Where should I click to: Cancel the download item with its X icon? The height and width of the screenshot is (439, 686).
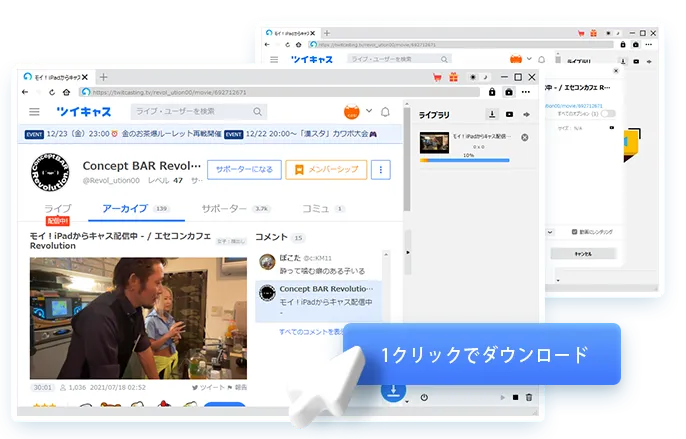[525, 137]
